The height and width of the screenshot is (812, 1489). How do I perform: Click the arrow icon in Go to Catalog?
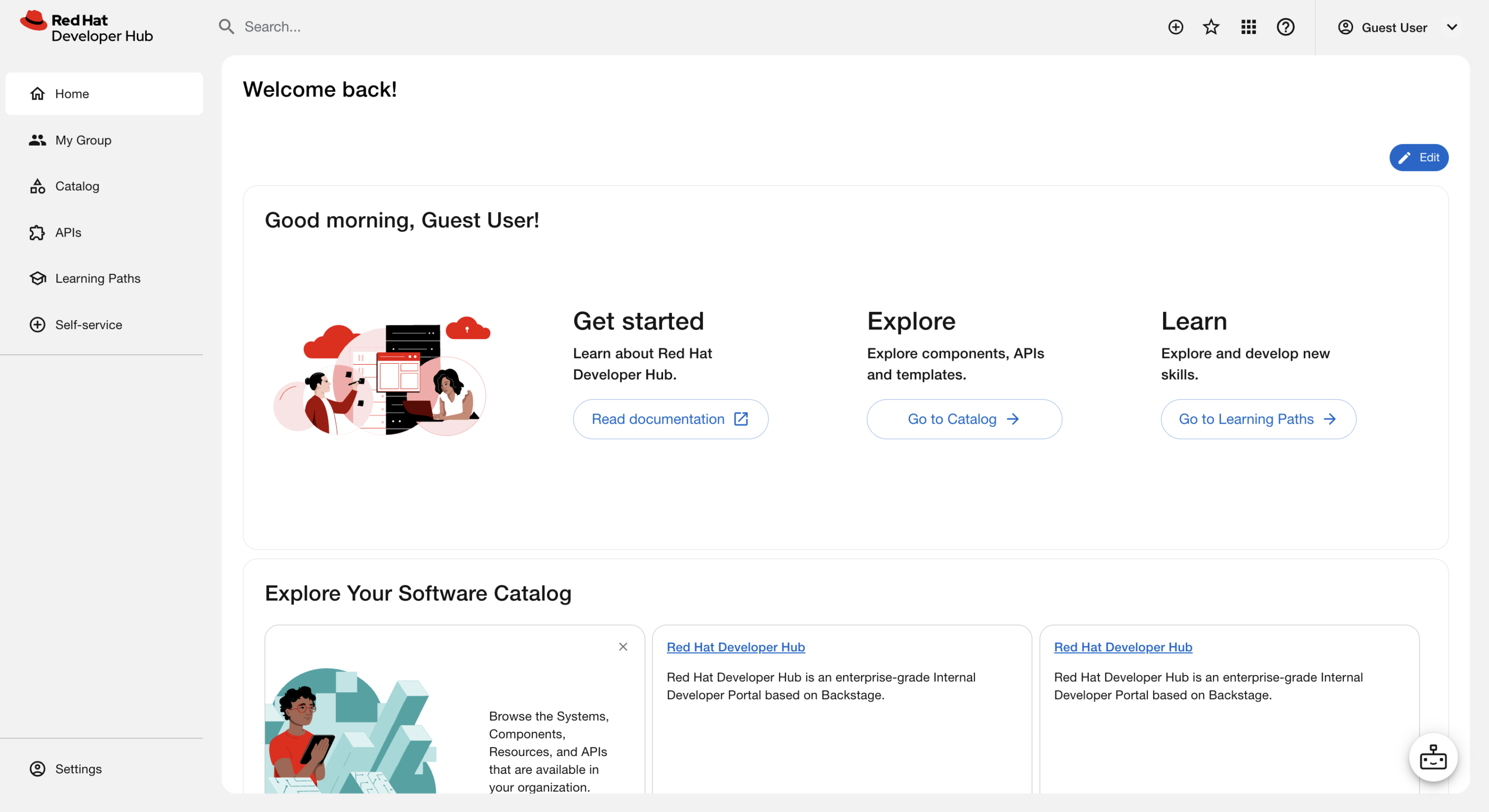coord(1013,419)
